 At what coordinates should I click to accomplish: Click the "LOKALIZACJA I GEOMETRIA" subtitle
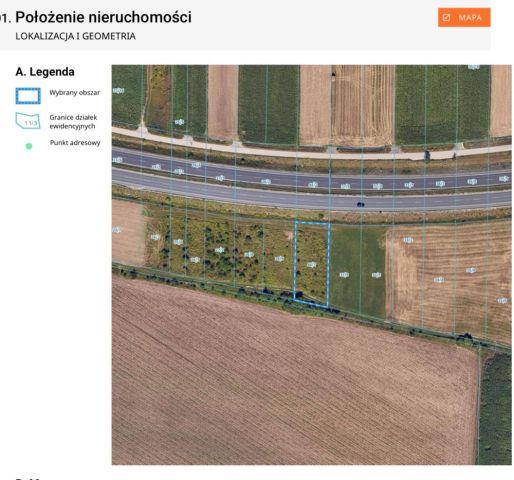point(75,36)
